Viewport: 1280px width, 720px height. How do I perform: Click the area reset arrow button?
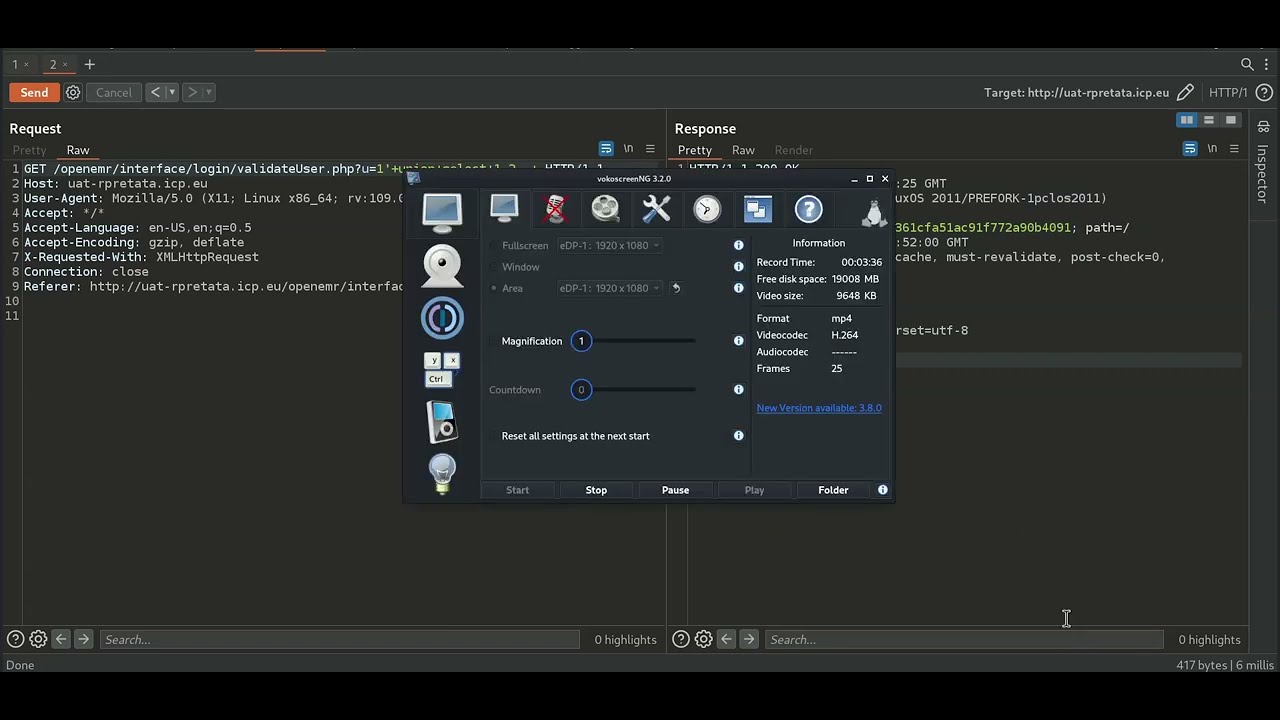coord(676,288)
